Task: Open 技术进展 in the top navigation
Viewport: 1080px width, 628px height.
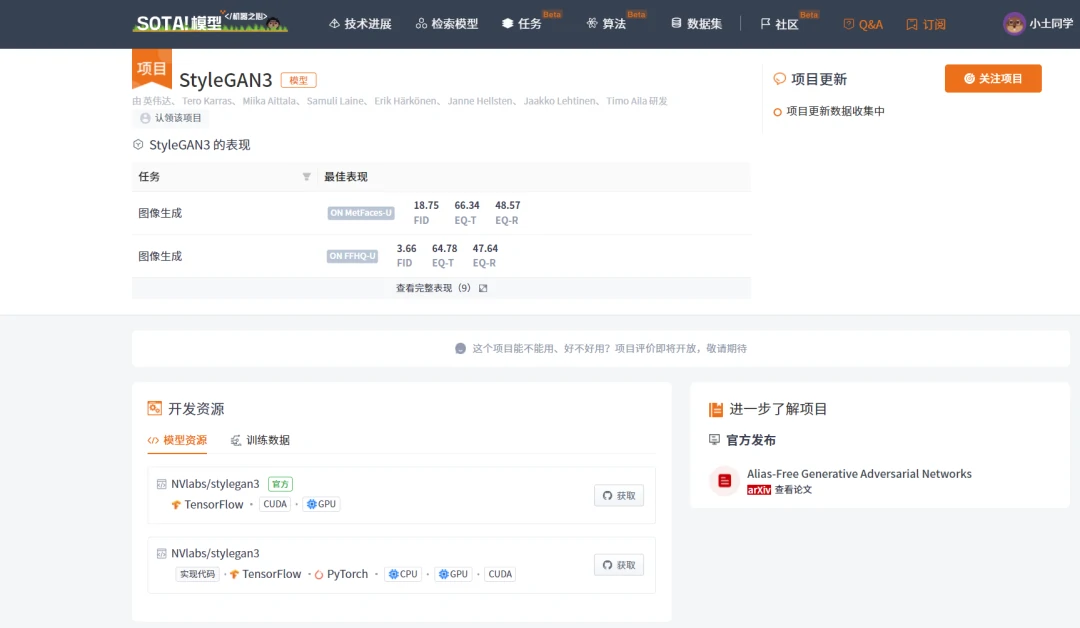Action: (x=360, y=24)
